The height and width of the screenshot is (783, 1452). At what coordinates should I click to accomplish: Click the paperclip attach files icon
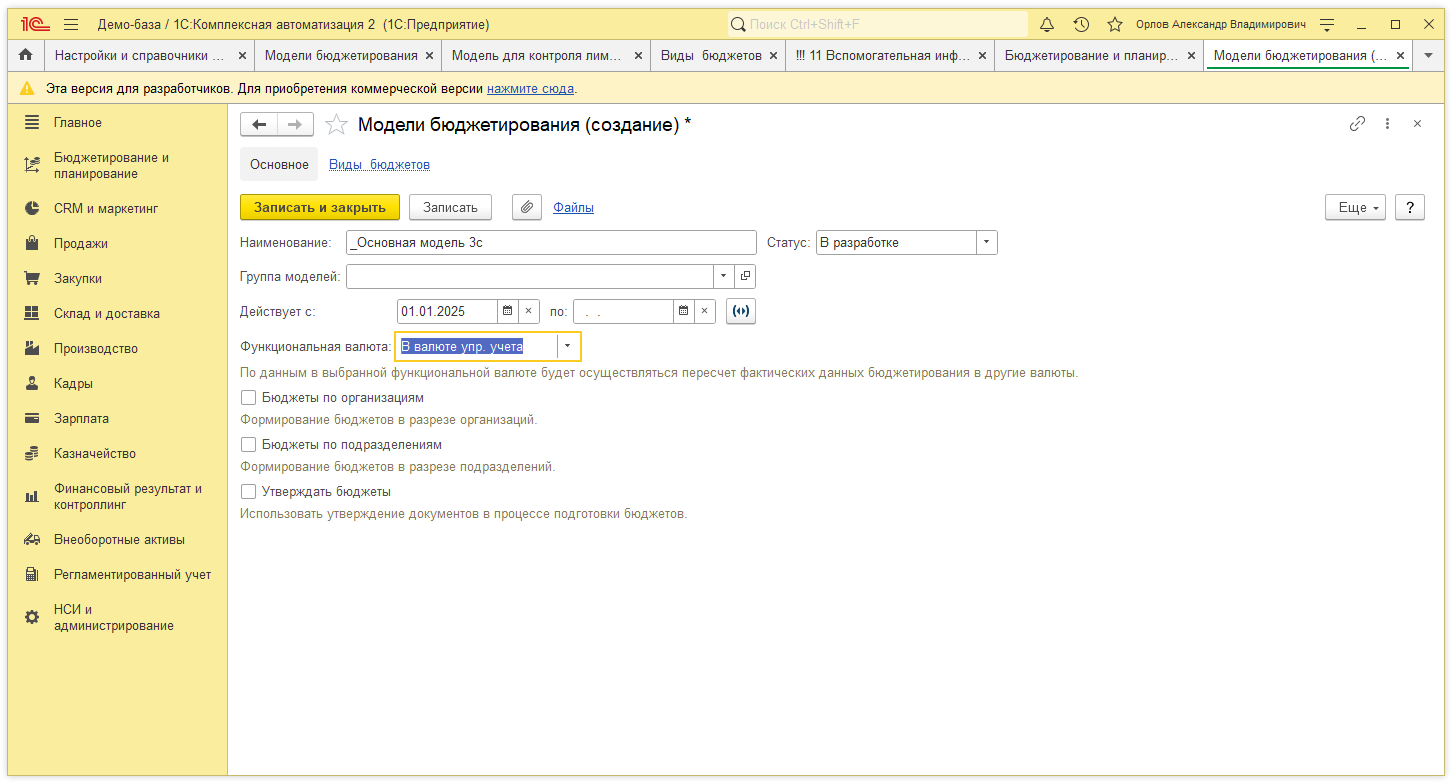[527, 207]
